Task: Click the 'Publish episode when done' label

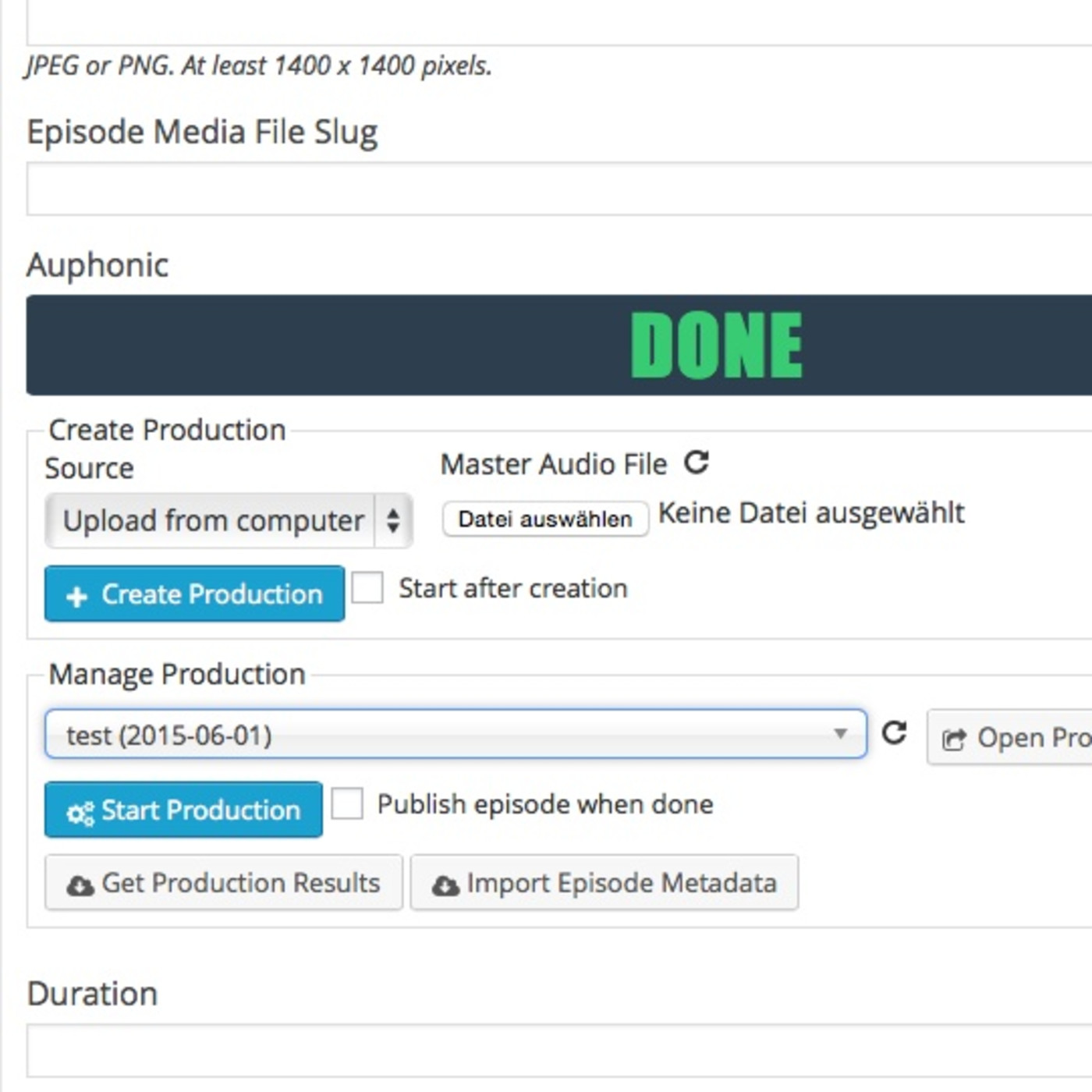Action: [x=544, y=804]
